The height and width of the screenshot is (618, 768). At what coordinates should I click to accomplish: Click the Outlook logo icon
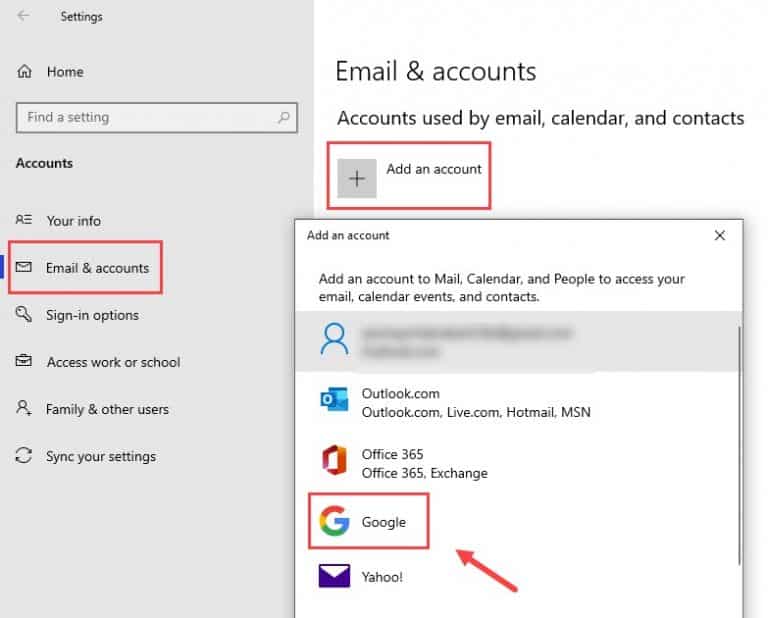point(335,399)
